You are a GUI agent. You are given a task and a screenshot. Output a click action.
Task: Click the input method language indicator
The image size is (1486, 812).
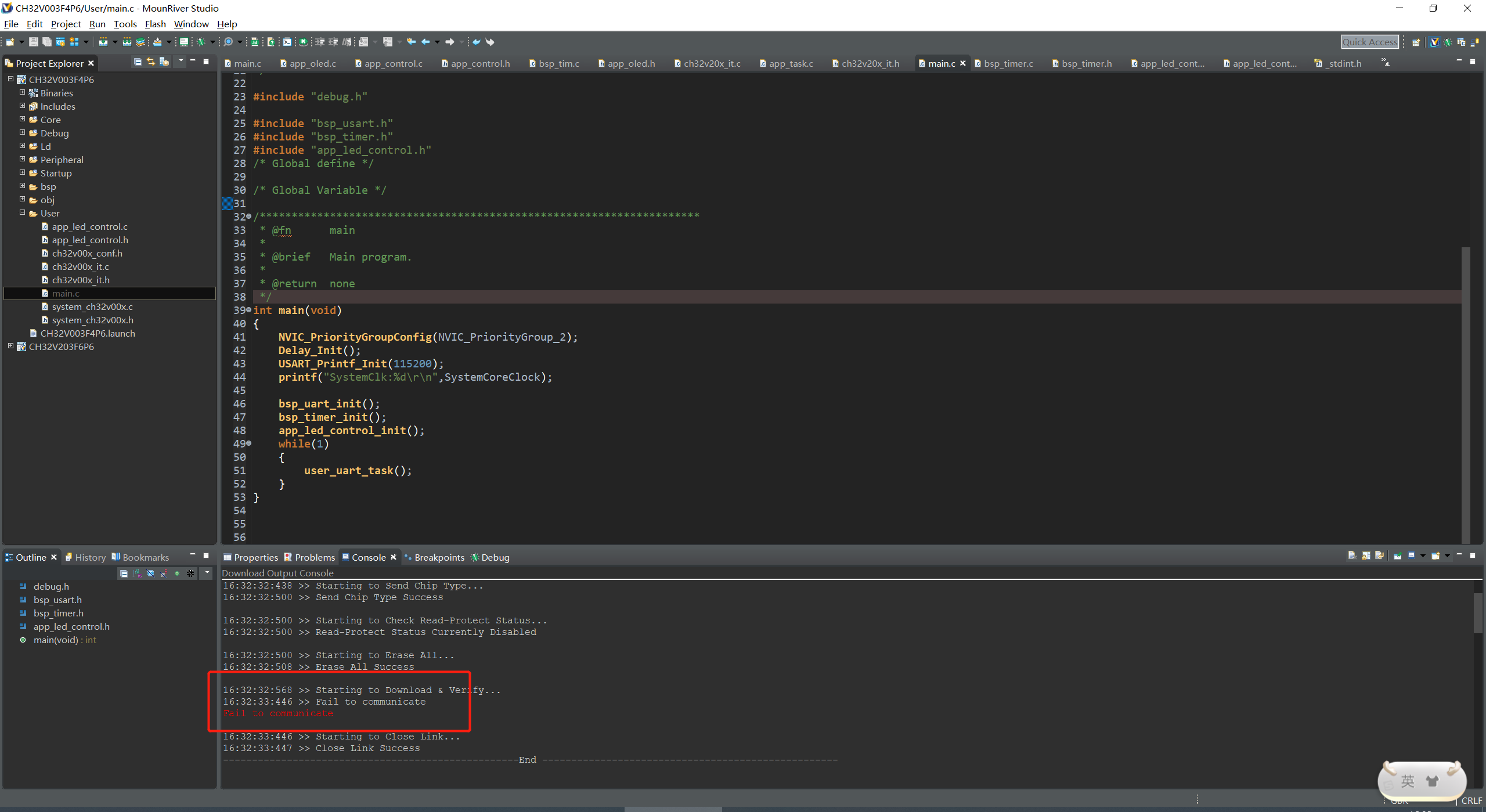click(1408, 781)
